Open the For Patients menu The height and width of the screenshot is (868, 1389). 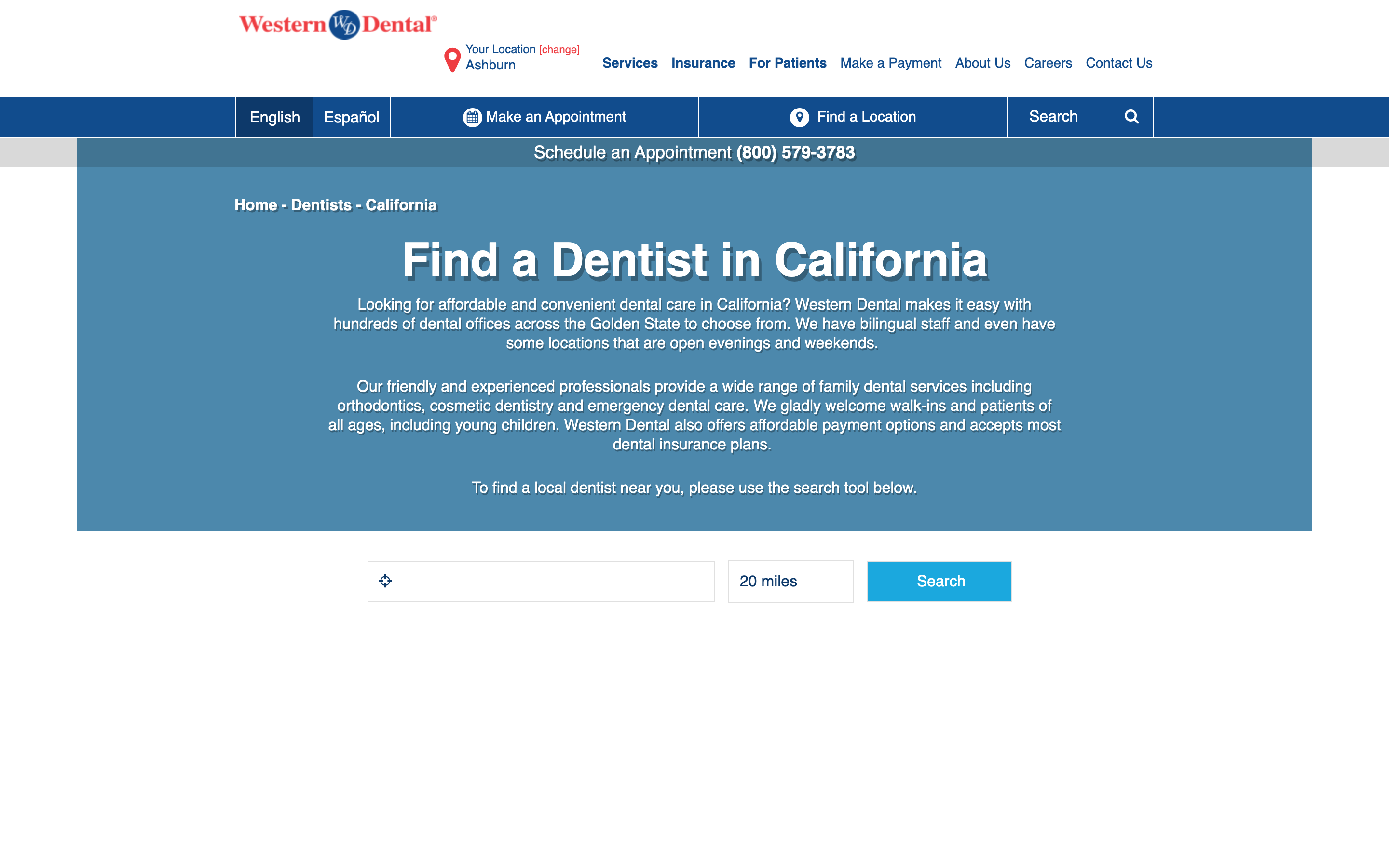[788, 63]
